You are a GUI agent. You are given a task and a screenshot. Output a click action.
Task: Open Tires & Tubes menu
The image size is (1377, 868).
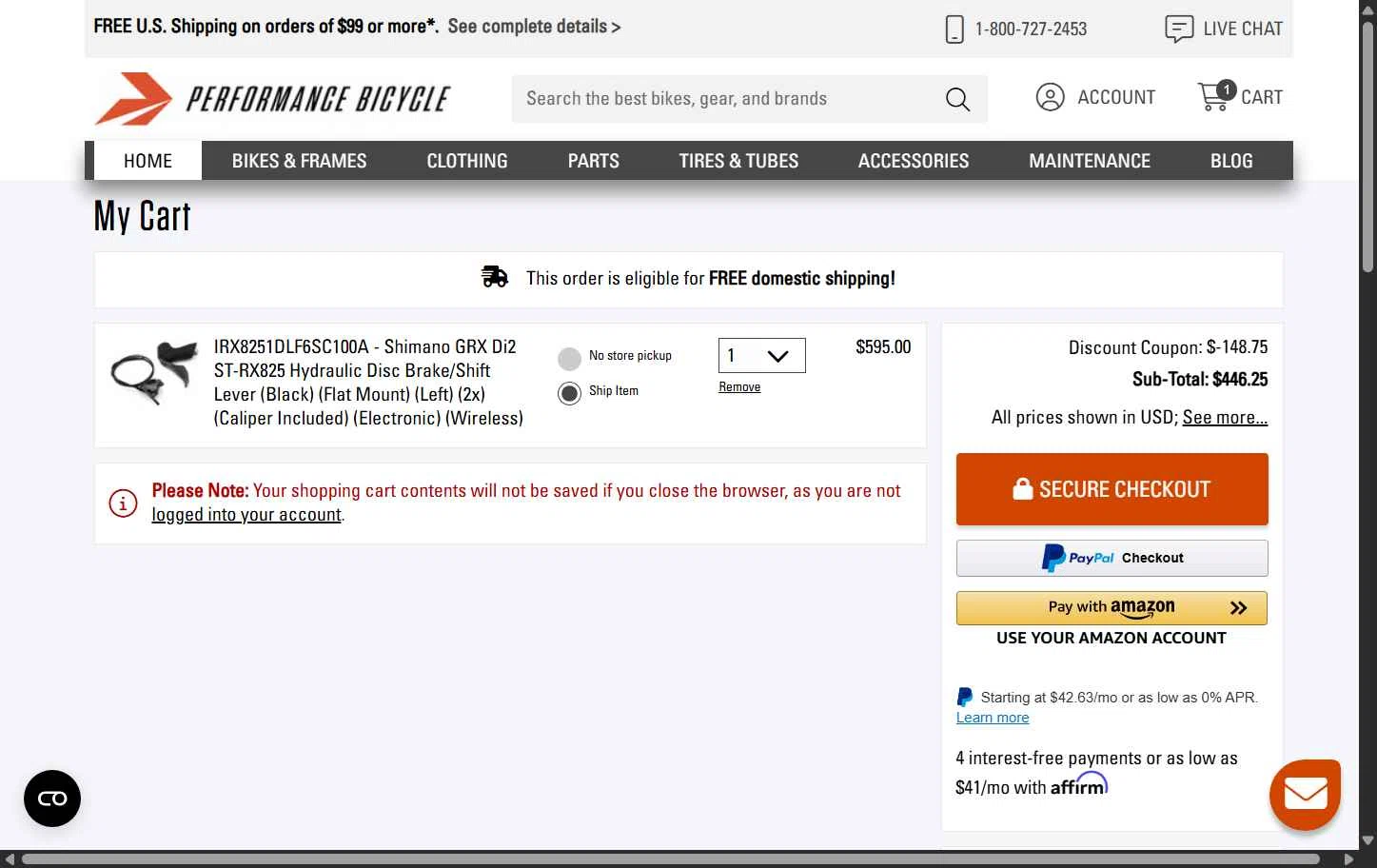pos(738,161)
